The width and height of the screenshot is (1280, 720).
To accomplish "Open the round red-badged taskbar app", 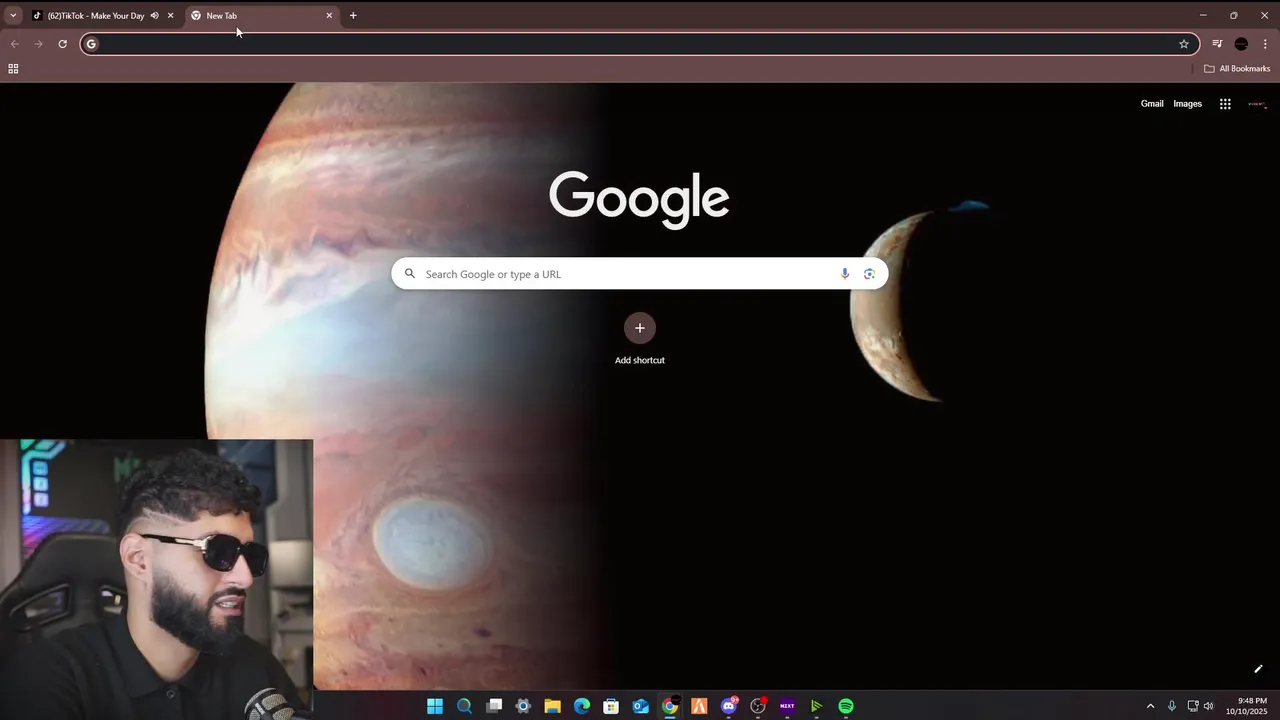I will point(758,706).
